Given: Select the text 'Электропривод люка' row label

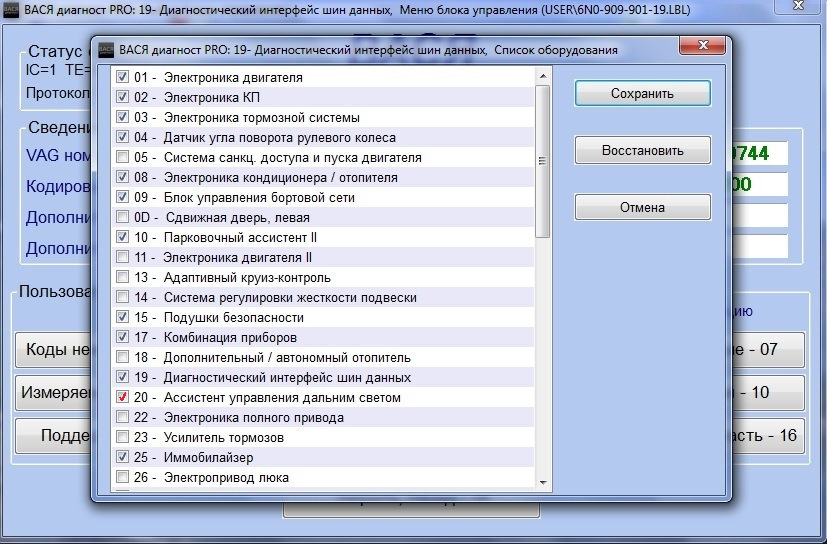Looking at the screenshot, I should tap(226, 478).
